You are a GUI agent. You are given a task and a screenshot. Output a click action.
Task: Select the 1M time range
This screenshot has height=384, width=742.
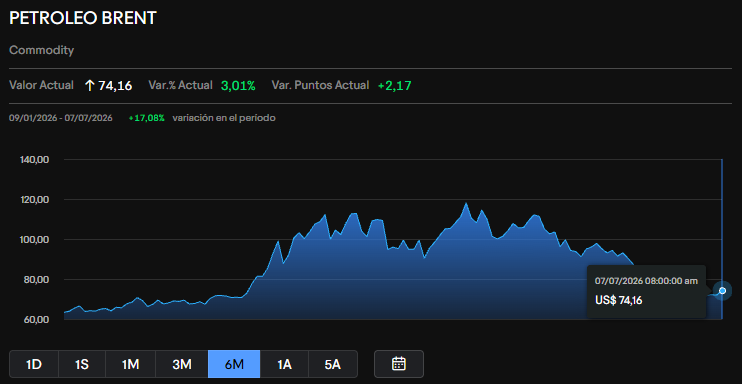(x=130, y=364)
